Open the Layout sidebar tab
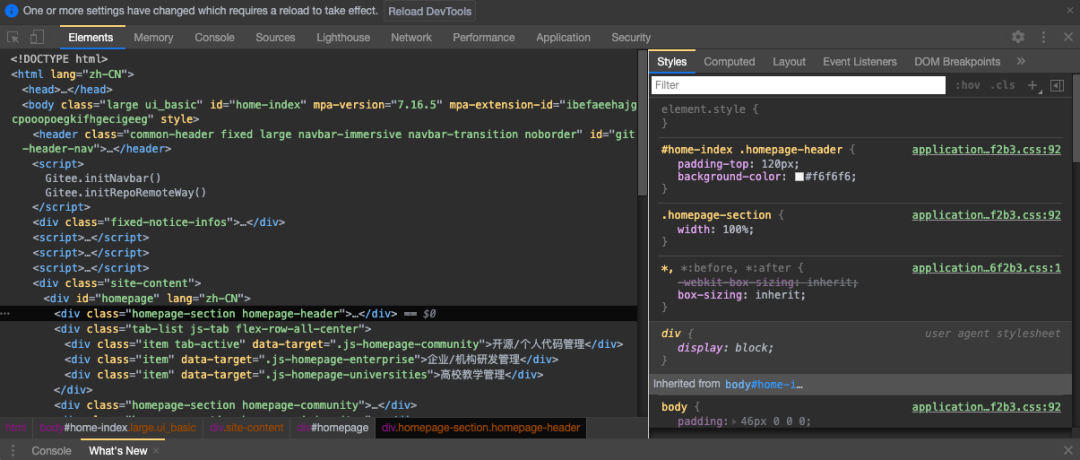The height and width of the screenshot is (460, 1080). tap(789, 61)
